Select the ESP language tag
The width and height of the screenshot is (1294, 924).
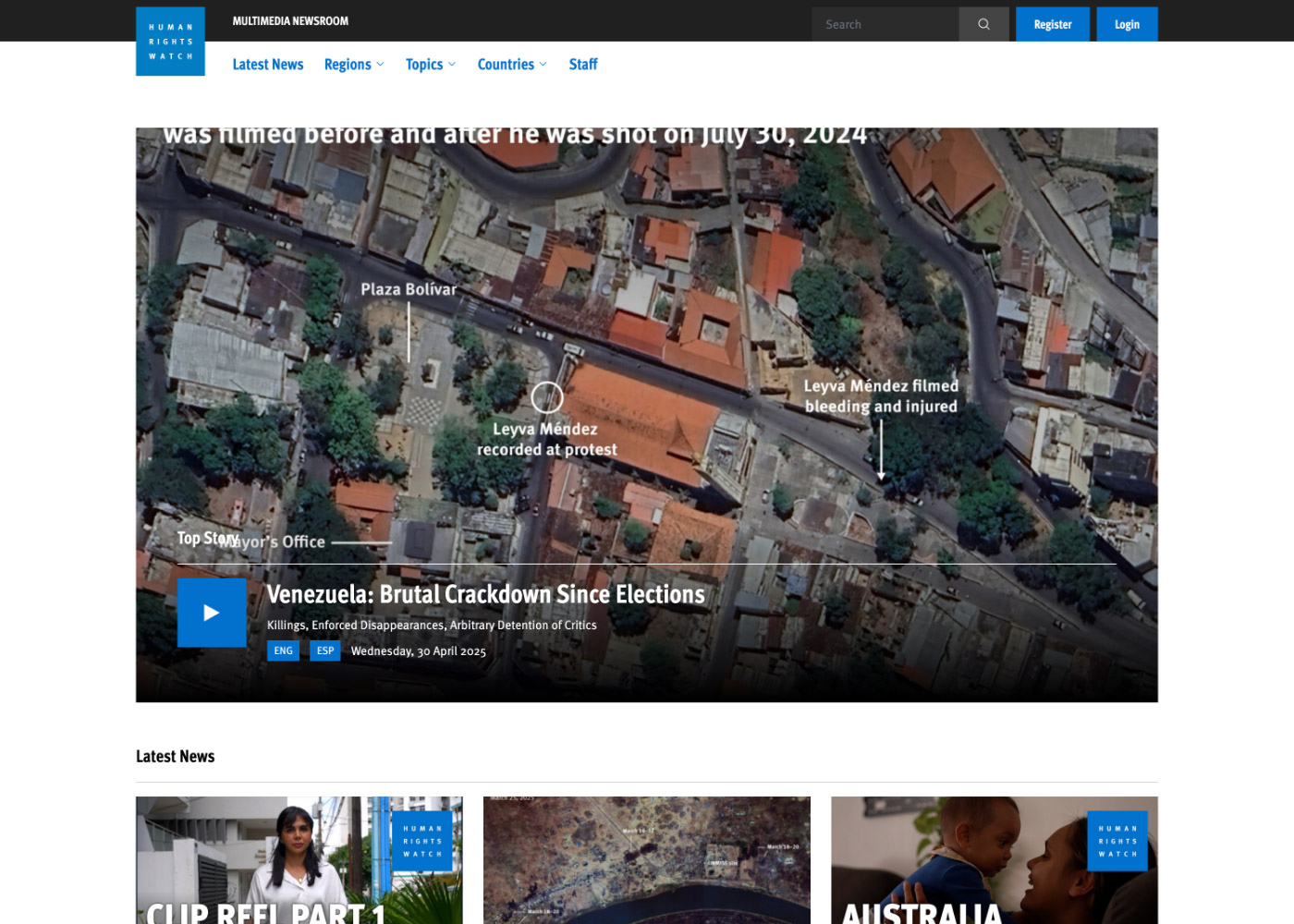click(325, 651)
